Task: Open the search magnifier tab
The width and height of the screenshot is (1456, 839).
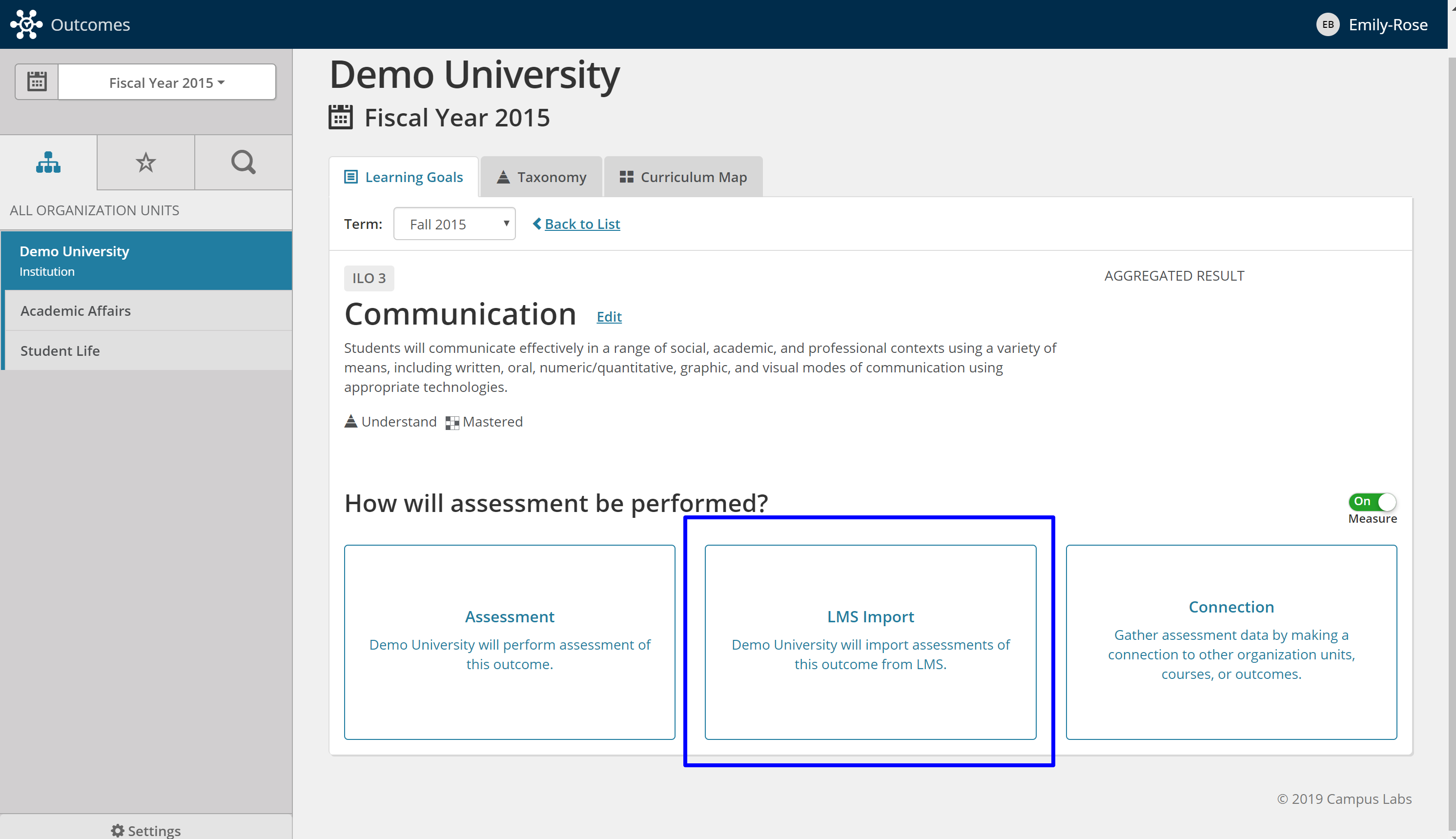Action: coord(243,163)
